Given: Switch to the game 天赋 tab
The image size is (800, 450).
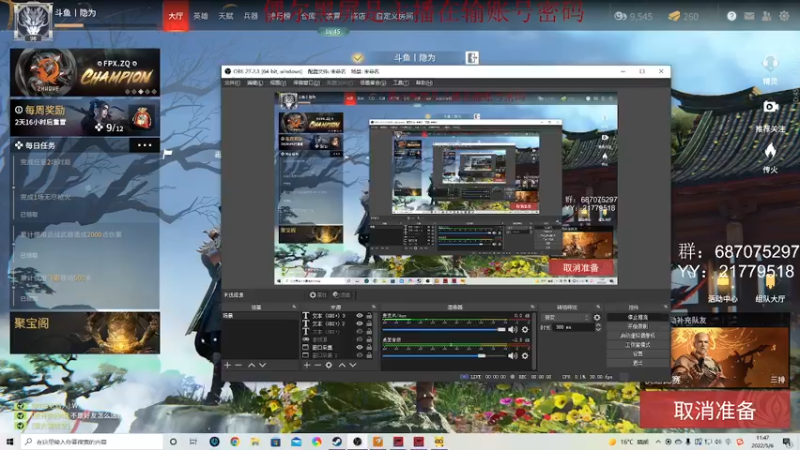Looking at the screenshot, I should pyautogui.click(x=226, y=16).
